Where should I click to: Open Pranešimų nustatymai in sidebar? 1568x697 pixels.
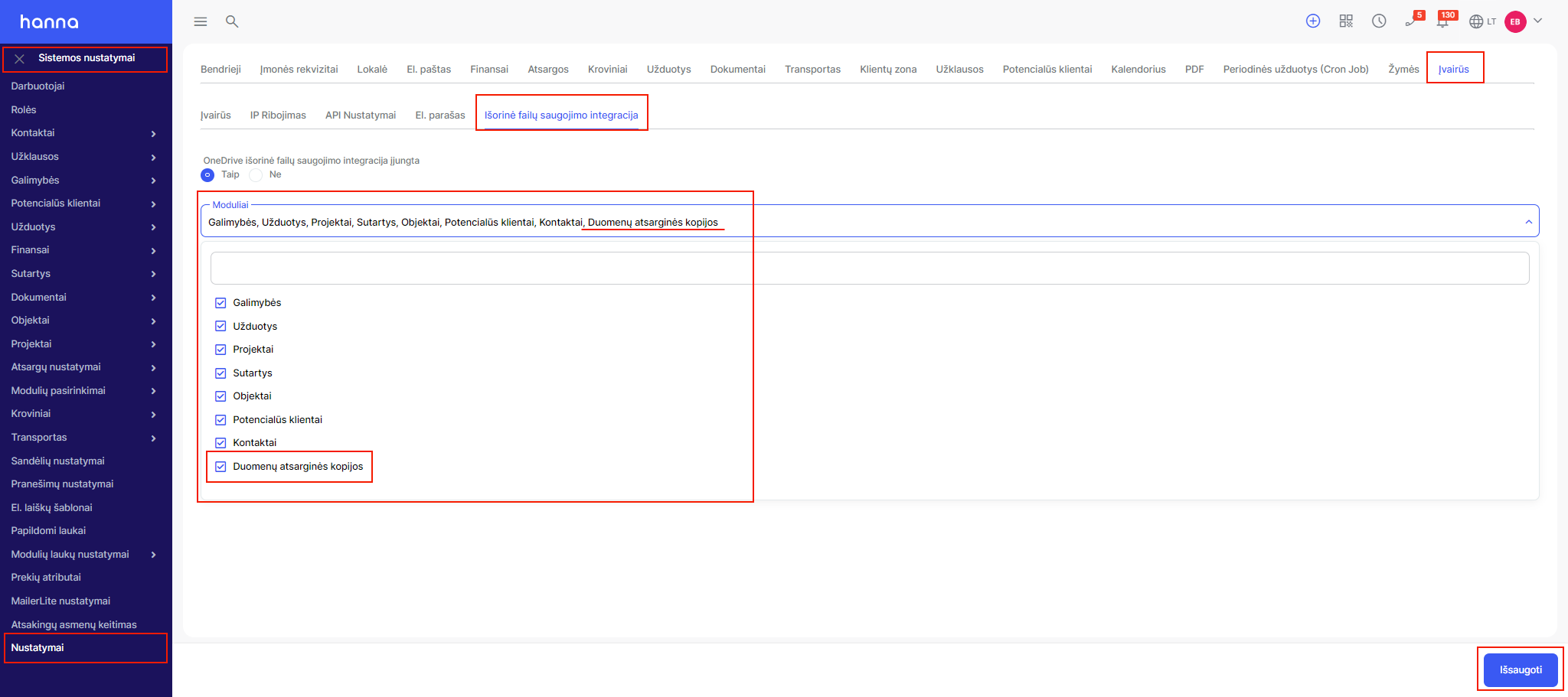pyautogui.click(x=62, y=484)
